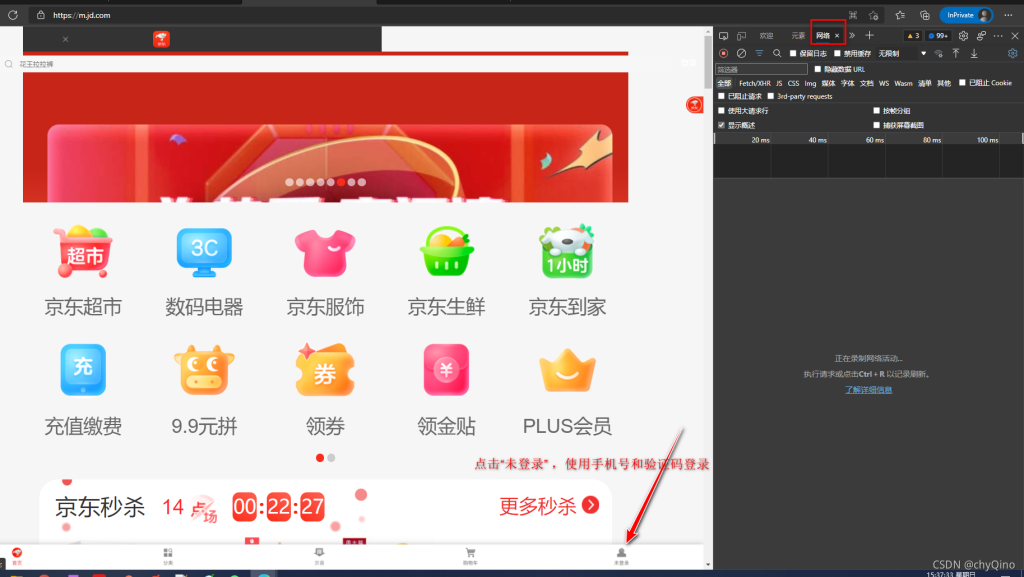Click the active red carousel indicator dot
This screenshot has width=1024, height=577.
click(341, 182)
